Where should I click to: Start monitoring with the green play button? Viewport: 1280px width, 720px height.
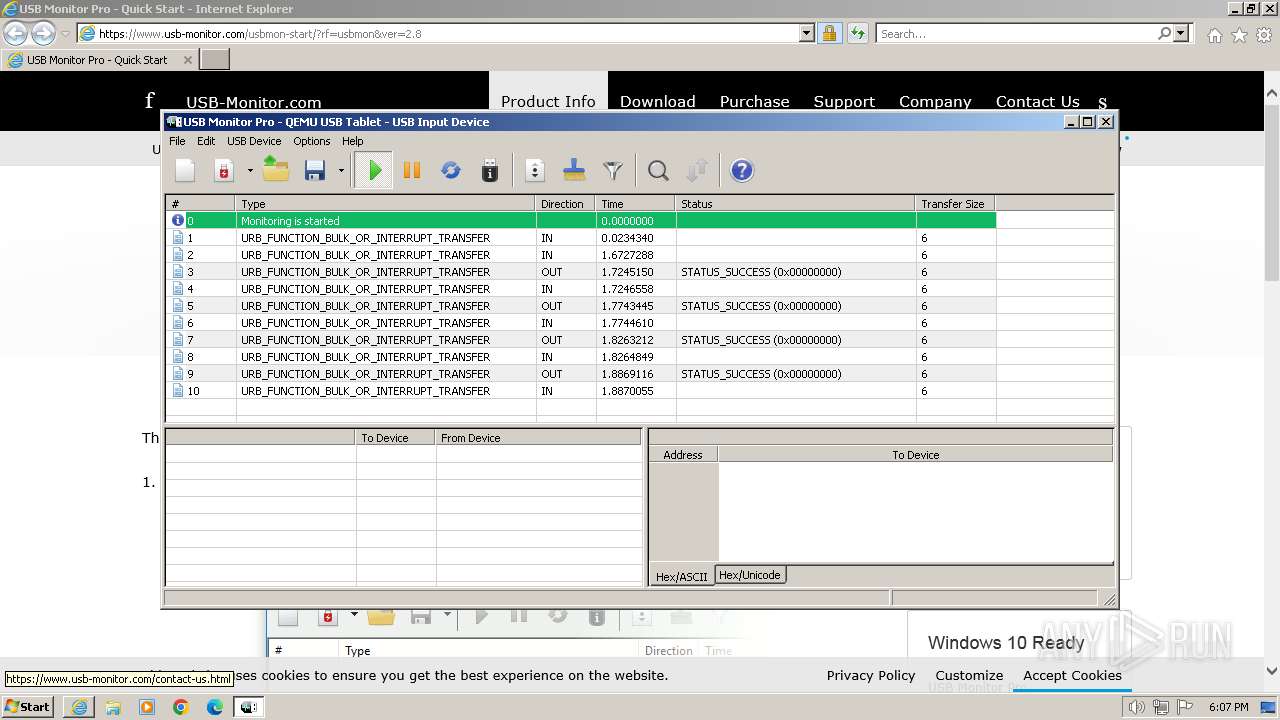click(x=375, y=171)
